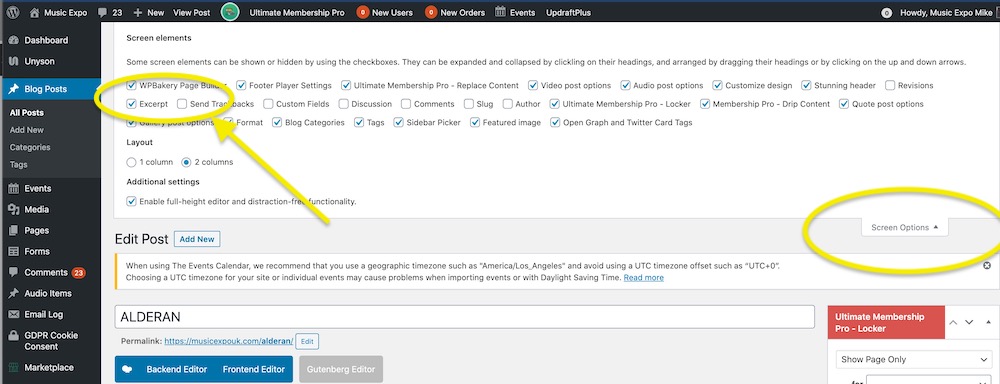This screenshot has width=1000, height=384.
Task: Click the Forms sidebar icon
Action: (x=14, y=251)
